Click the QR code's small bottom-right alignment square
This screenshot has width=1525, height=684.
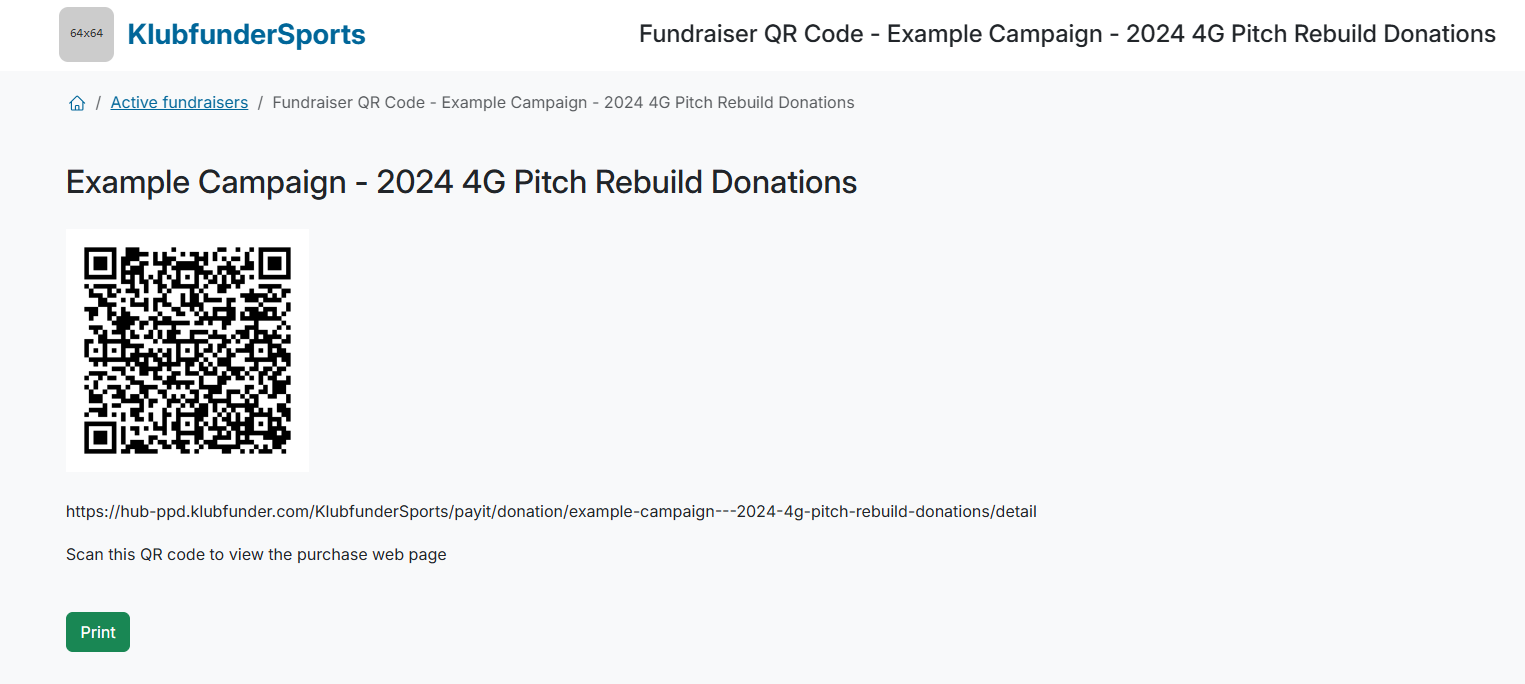pyautogui.click(x=262, y=424)
